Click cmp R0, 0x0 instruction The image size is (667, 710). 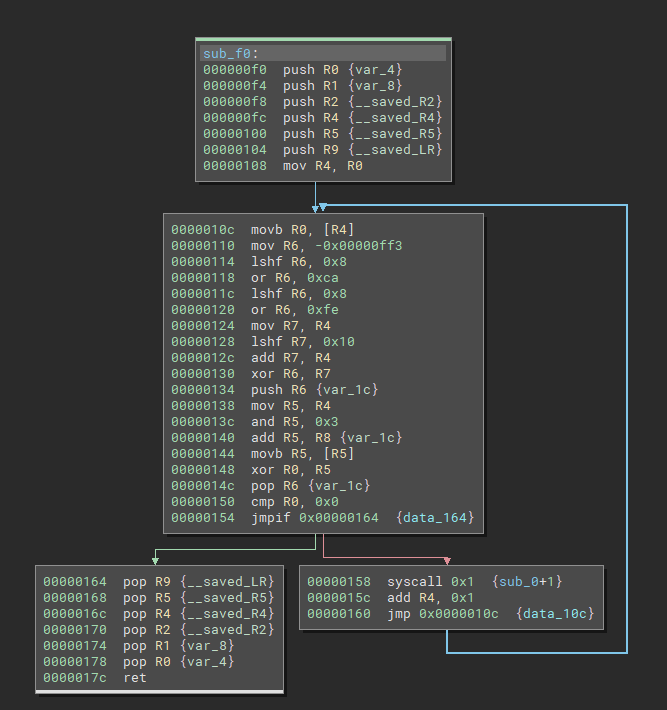click(x=254, y=502)
